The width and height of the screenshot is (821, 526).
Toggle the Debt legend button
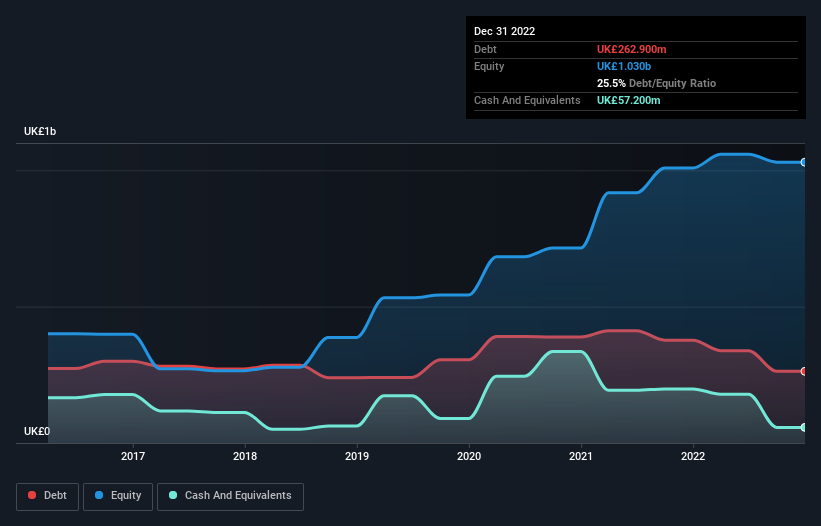(x=47, y=496)
